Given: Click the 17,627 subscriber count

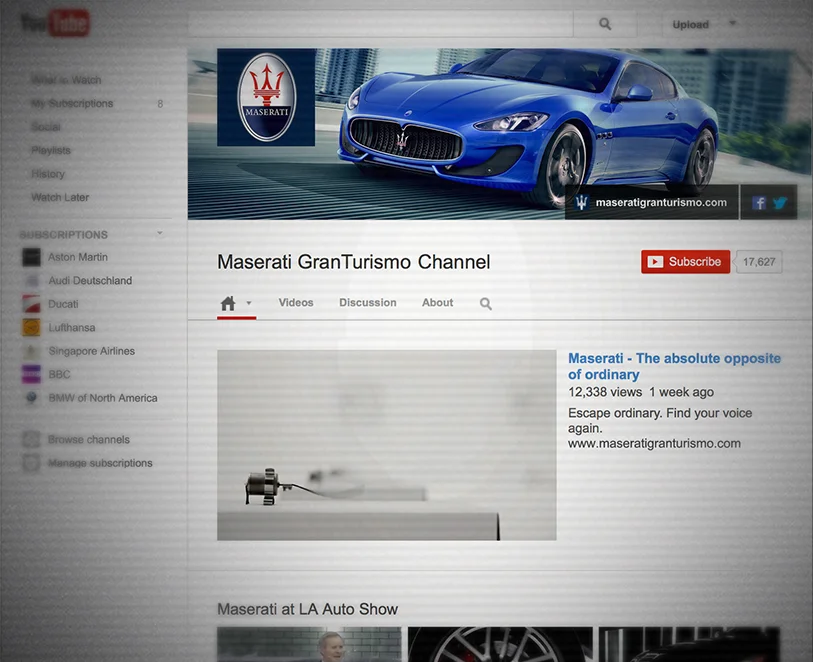Looking at the screenshot, I should click(x=759, y=262).
